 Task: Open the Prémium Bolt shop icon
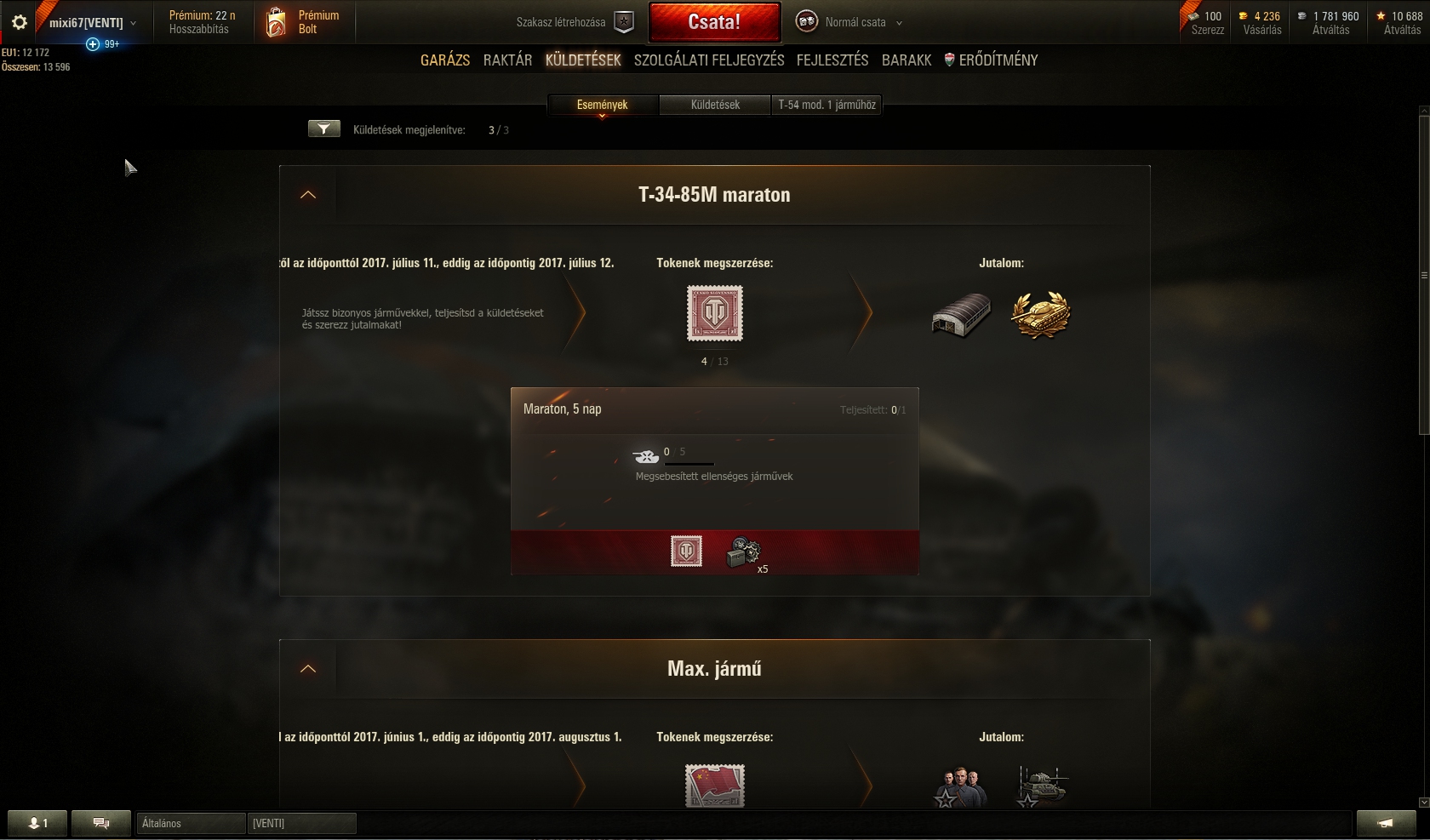[276, 23]
